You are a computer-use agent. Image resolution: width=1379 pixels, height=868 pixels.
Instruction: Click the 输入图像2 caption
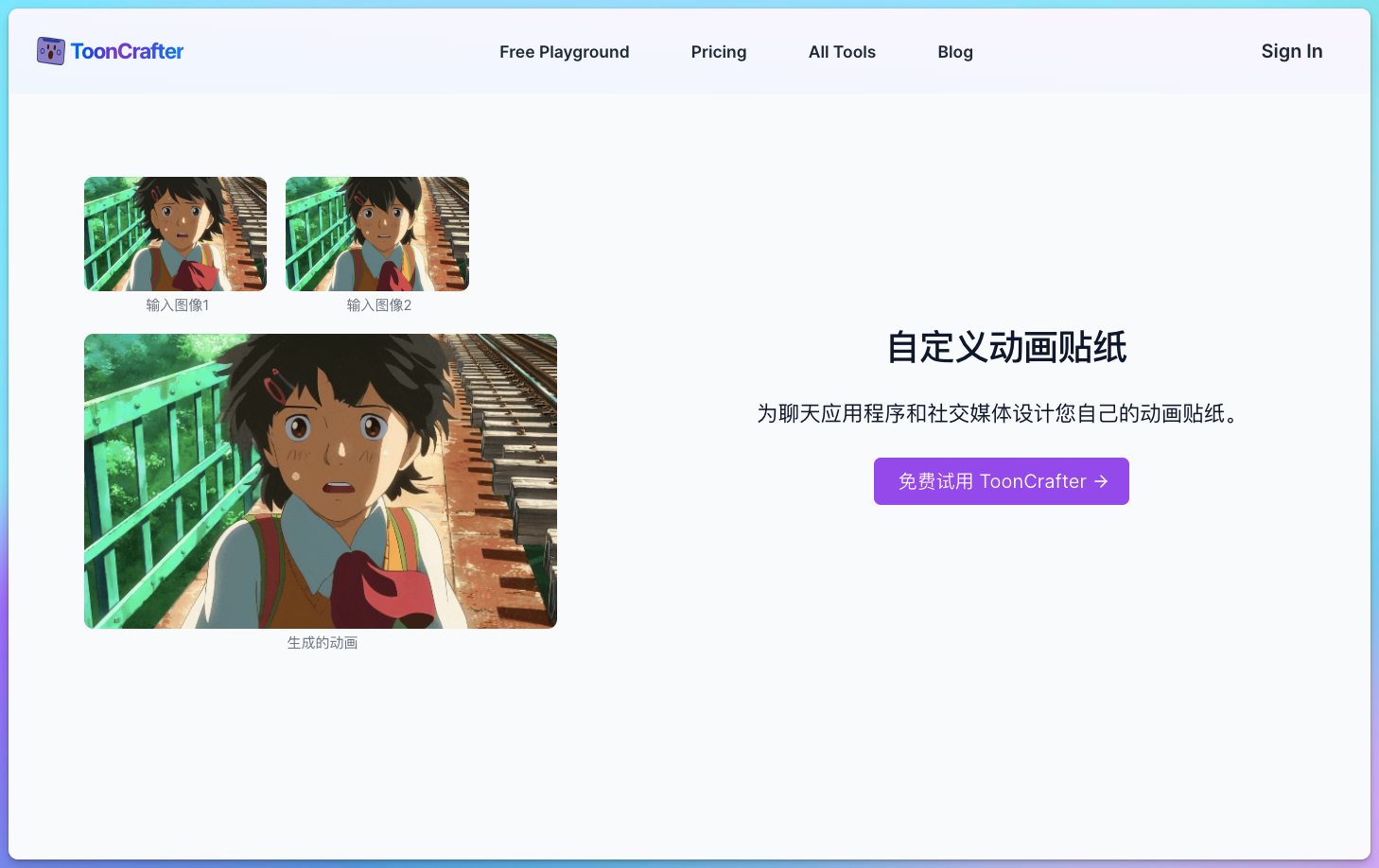click(x=379, y=305)
